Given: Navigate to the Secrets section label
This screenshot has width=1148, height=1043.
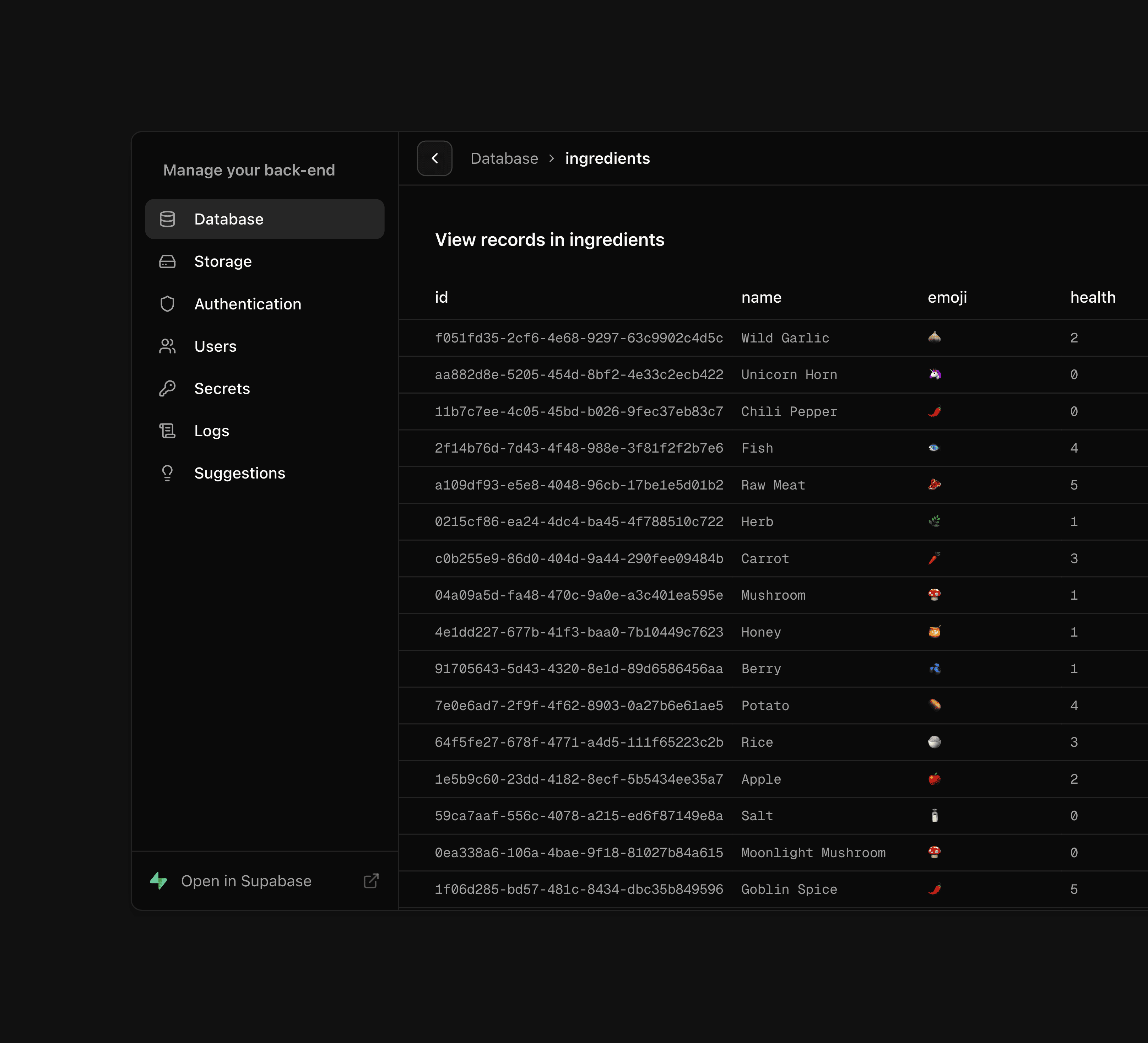Looking at the screenshot, I should pos(222,389).
